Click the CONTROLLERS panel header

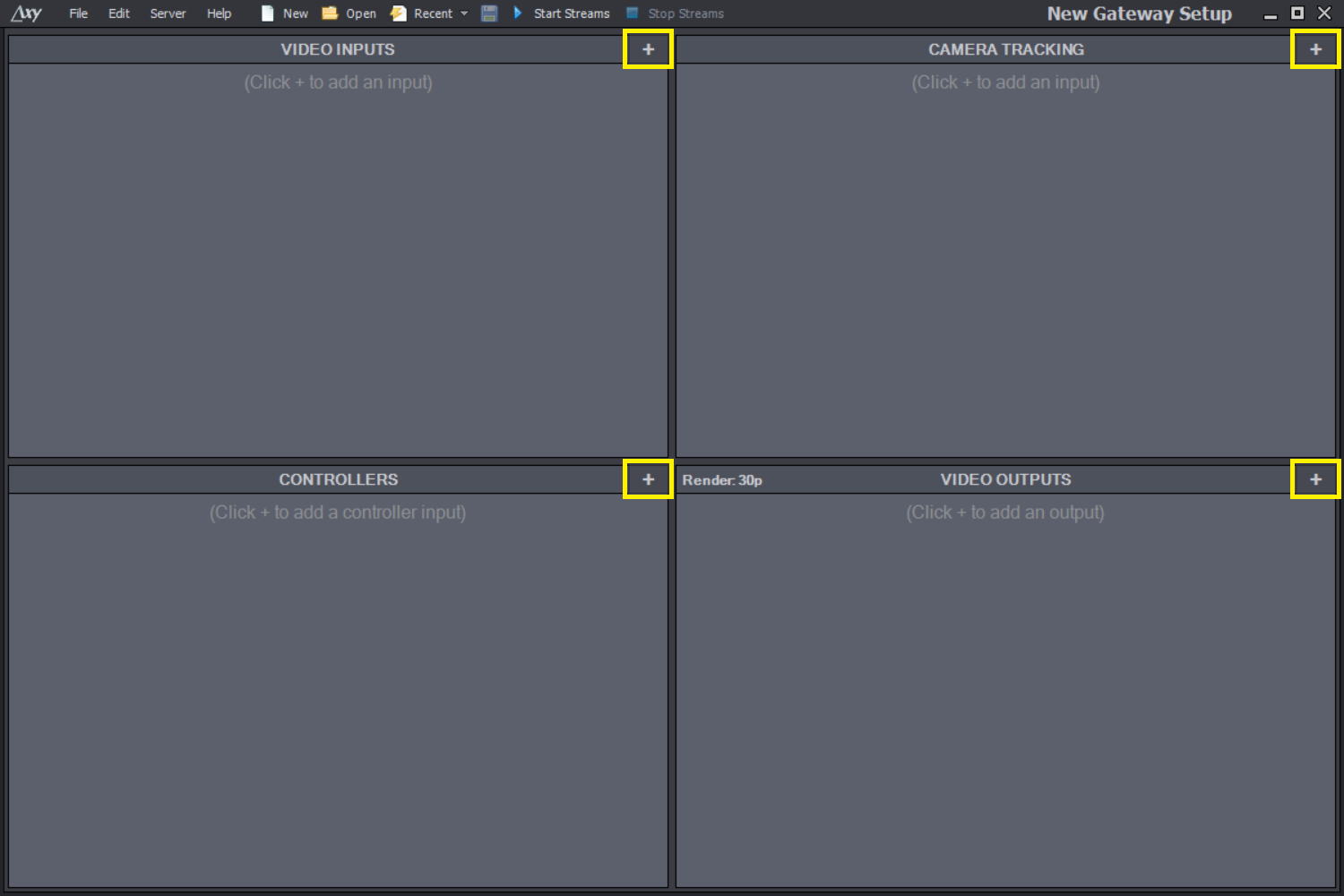pyautogui.click(x=339, y=479)
